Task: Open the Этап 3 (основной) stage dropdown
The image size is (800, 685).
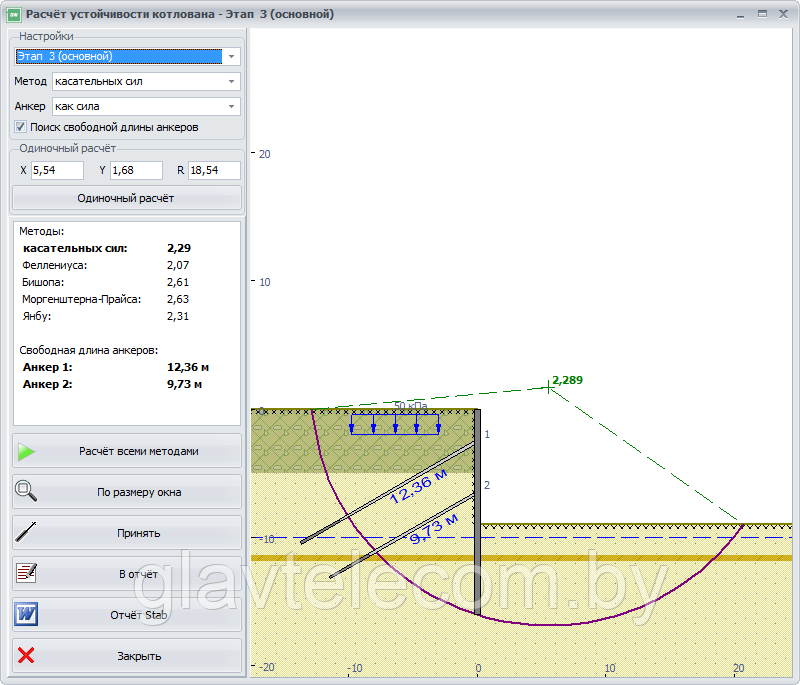Action: coord(128,56)
